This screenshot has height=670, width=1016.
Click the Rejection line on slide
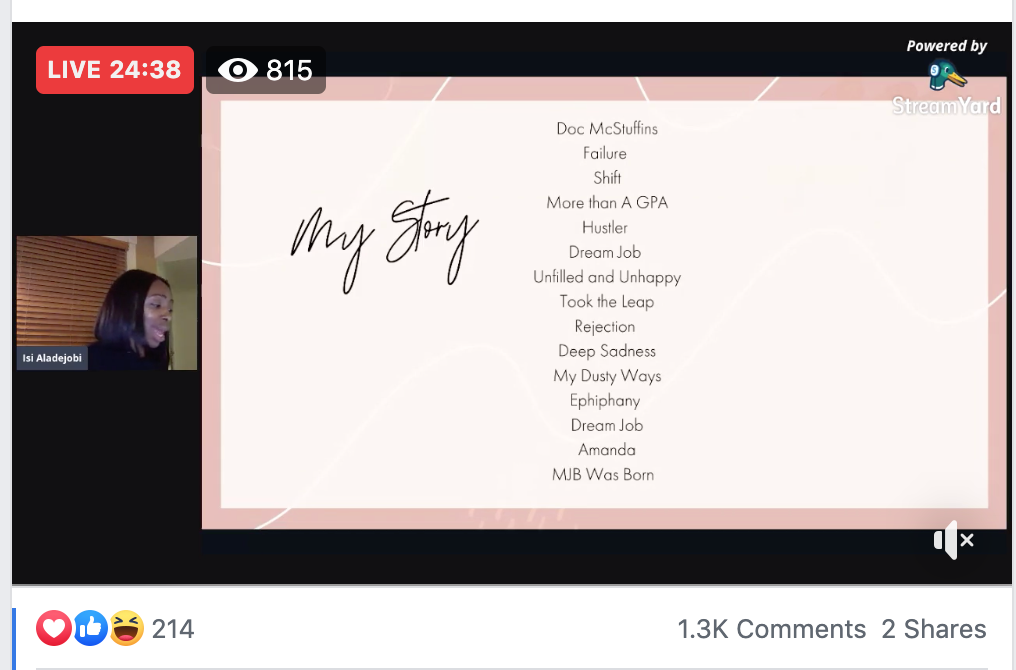[x=605, y=327]
